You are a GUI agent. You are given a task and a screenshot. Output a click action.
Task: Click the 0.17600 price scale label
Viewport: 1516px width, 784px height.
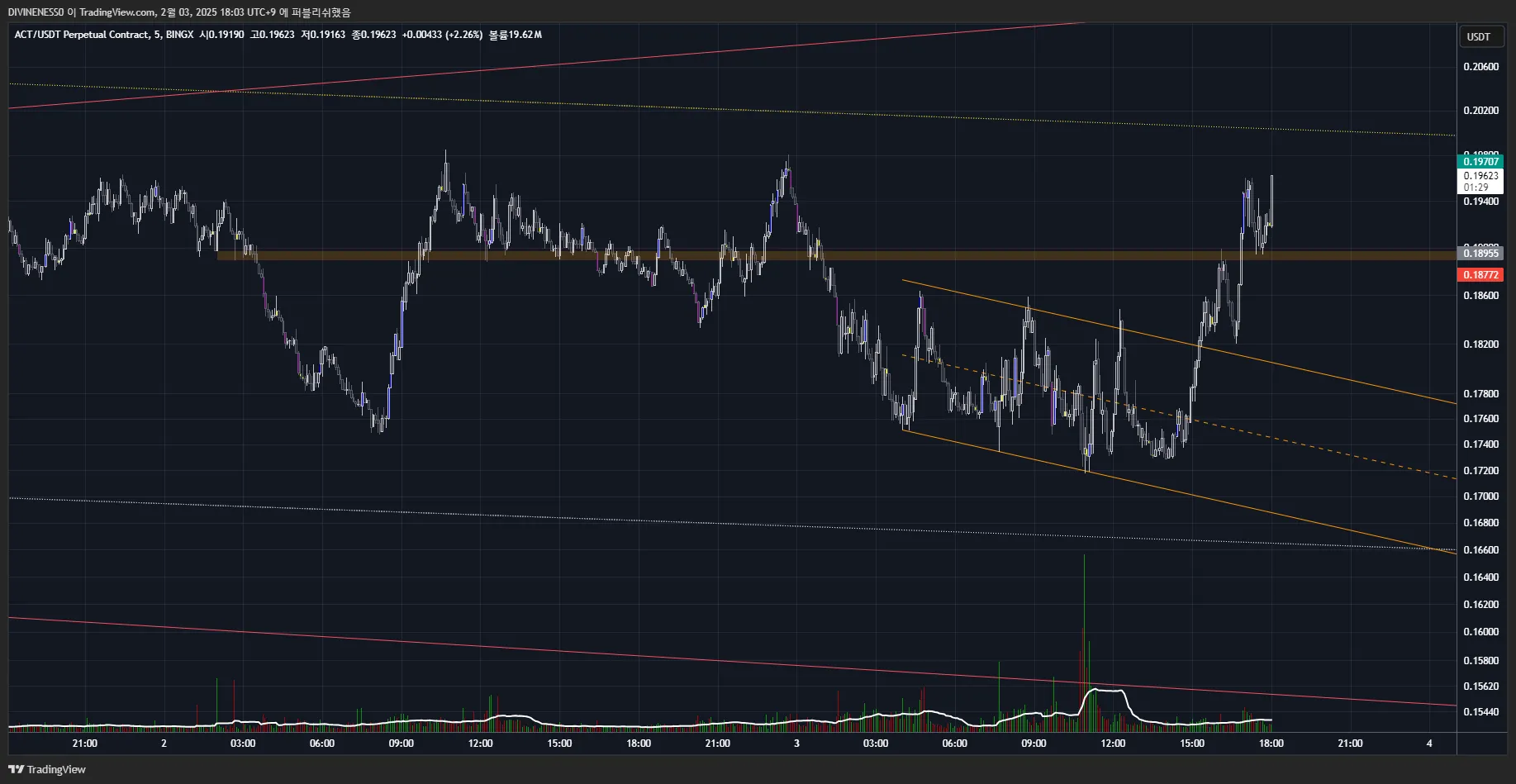[x=1480, y=419]
